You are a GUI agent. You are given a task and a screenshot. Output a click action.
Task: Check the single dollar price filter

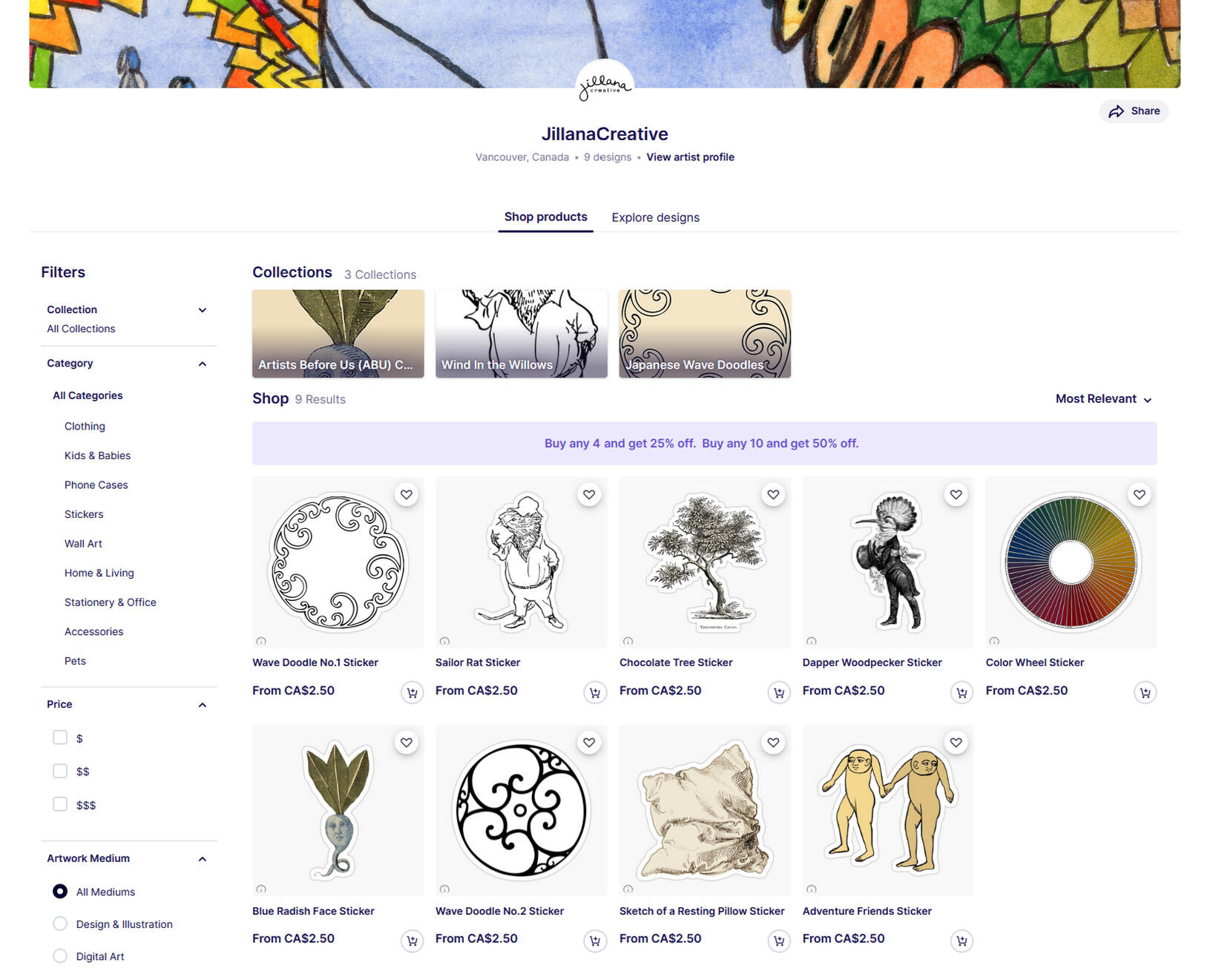(60, 737)
